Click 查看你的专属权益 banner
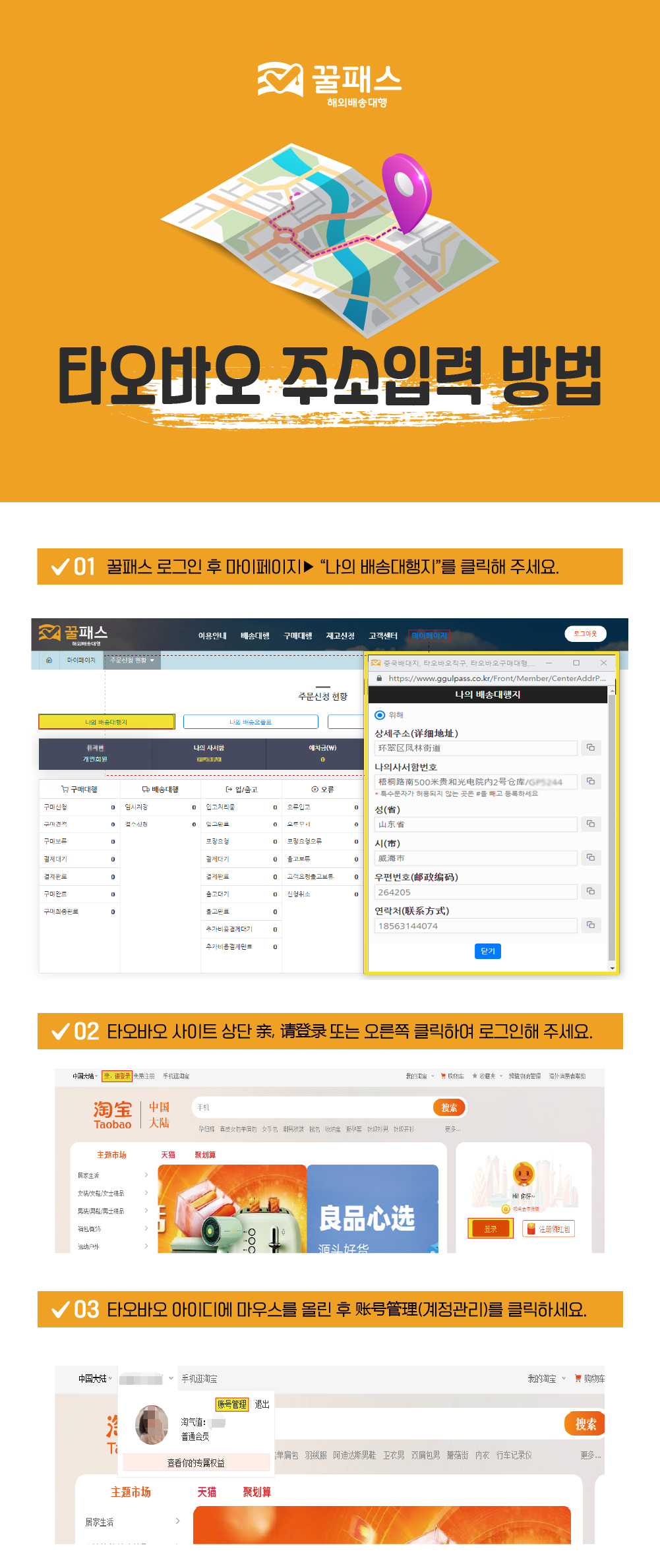Image resolution: width=660 pixels, height=1568 pixels. tap(196, 1463)
